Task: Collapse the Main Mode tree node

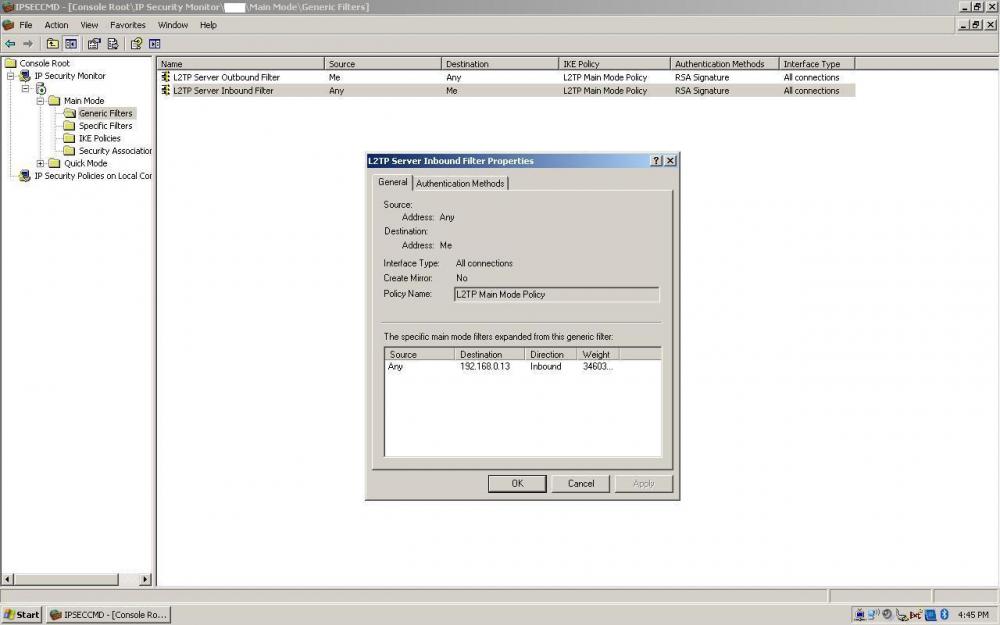Action: point(41,101)
